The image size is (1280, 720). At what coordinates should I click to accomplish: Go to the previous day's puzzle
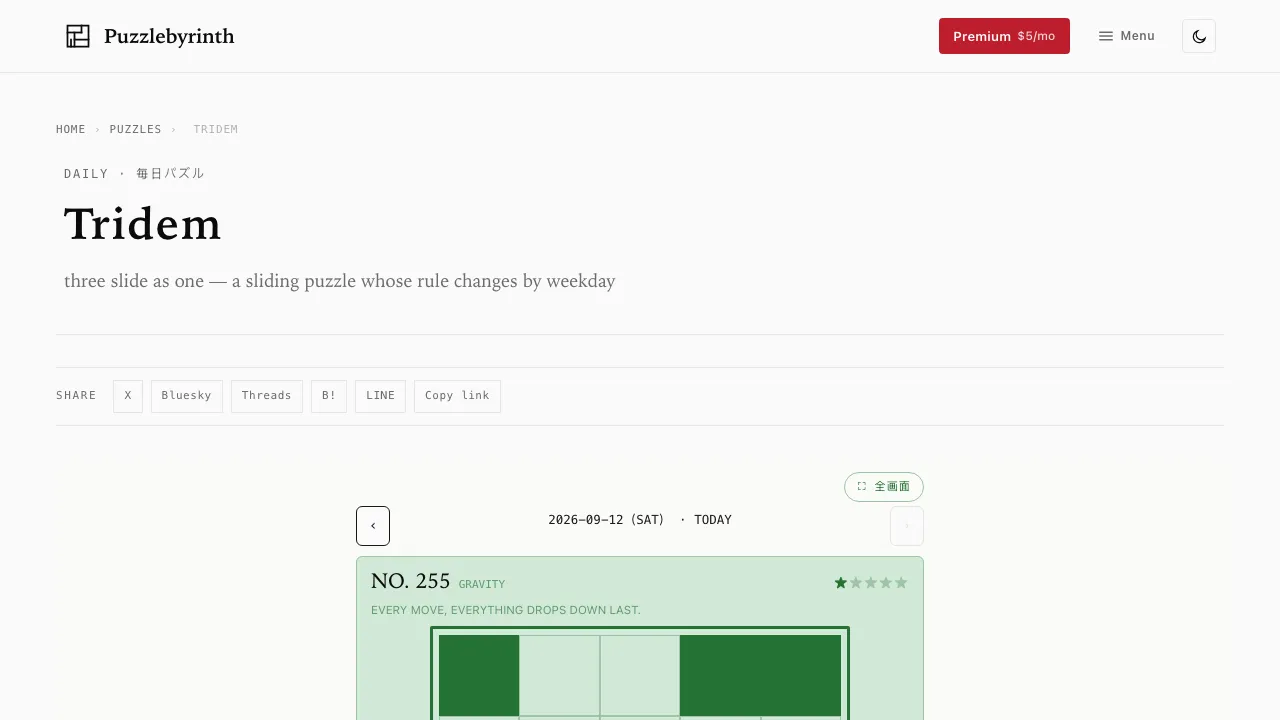(373, 526)
